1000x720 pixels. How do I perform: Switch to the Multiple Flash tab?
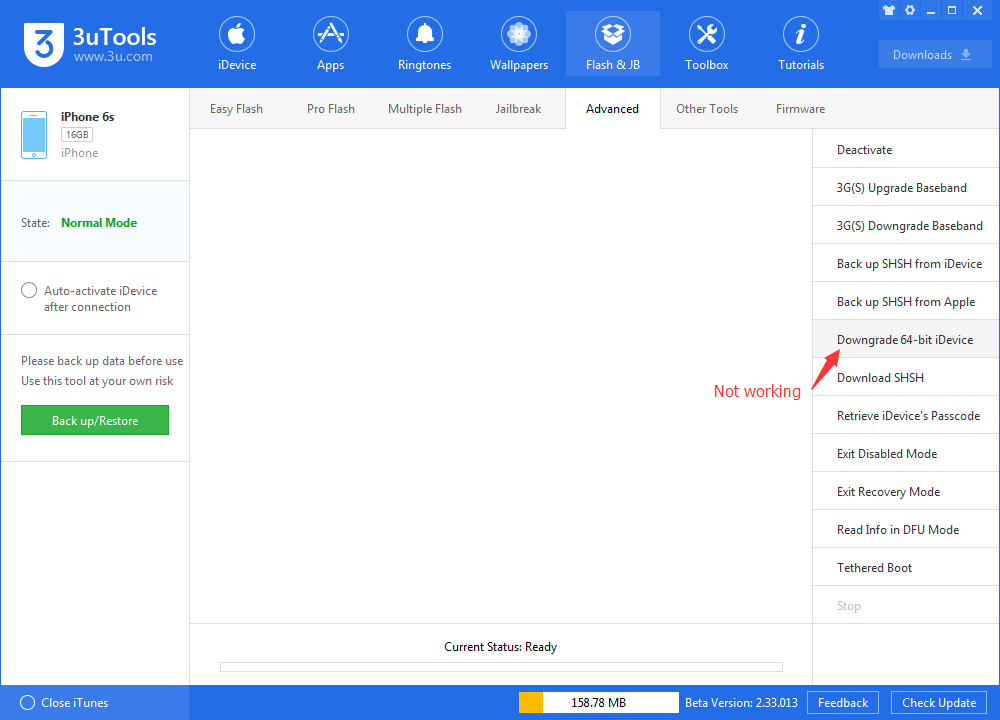pos(425,109)
